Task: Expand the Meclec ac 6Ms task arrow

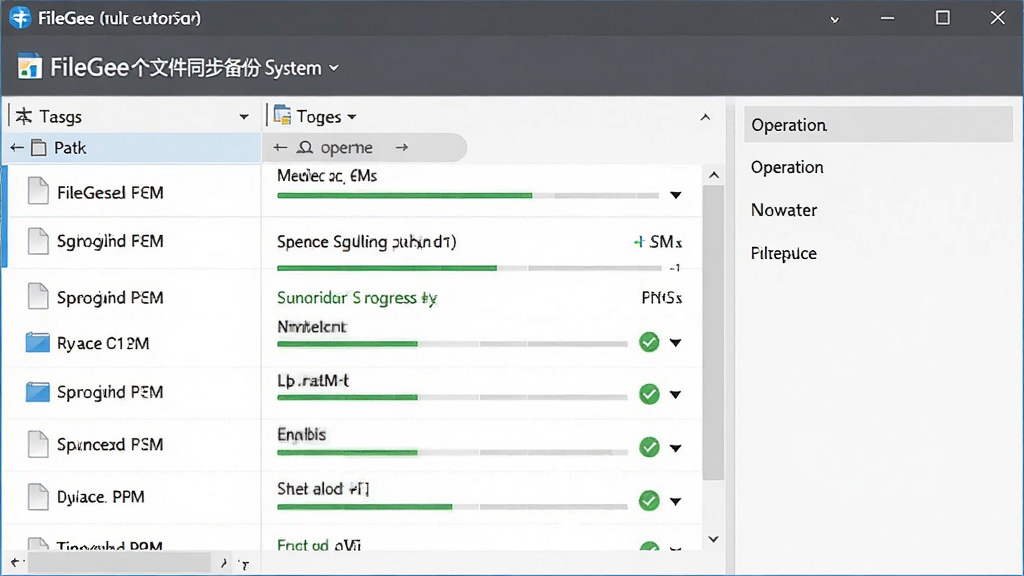Action: (x=676, y=195)
